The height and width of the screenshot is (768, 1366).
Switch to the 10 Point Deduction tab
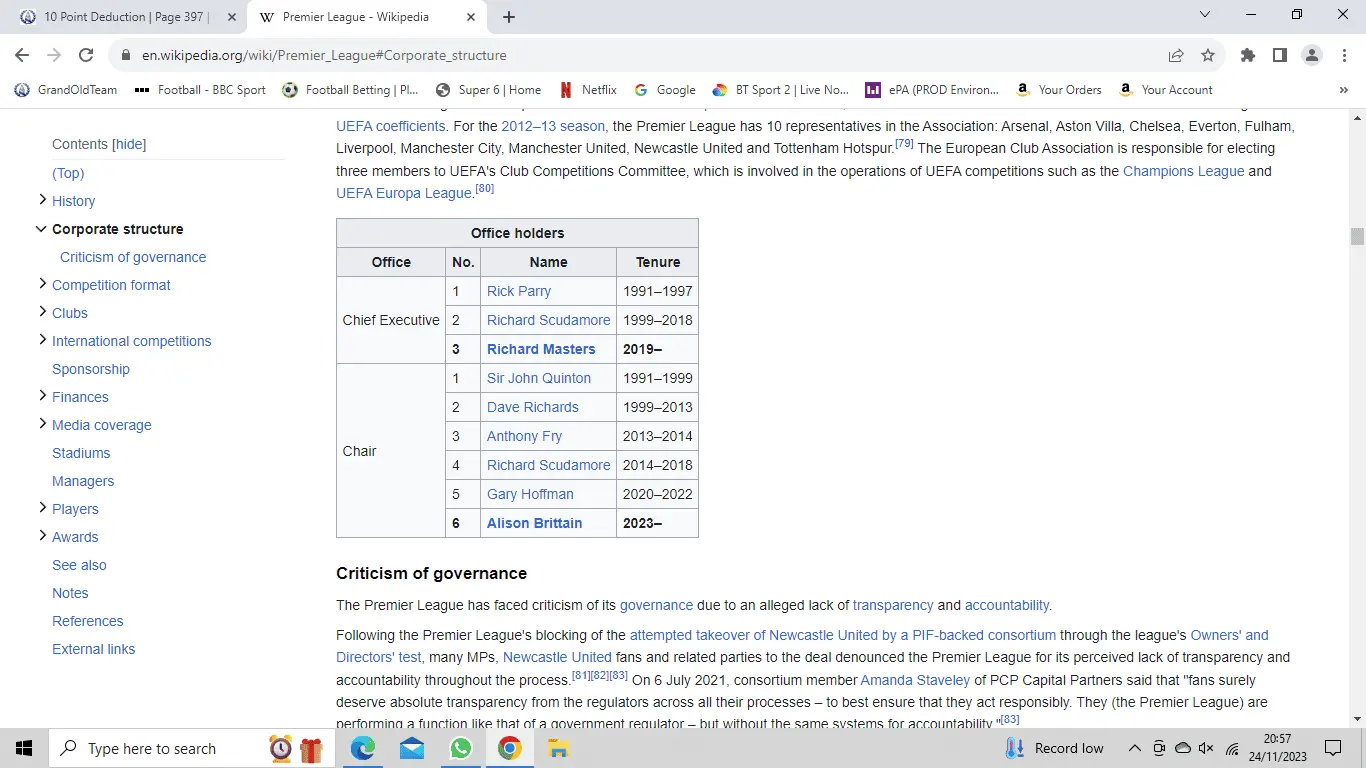pos(120,17)
